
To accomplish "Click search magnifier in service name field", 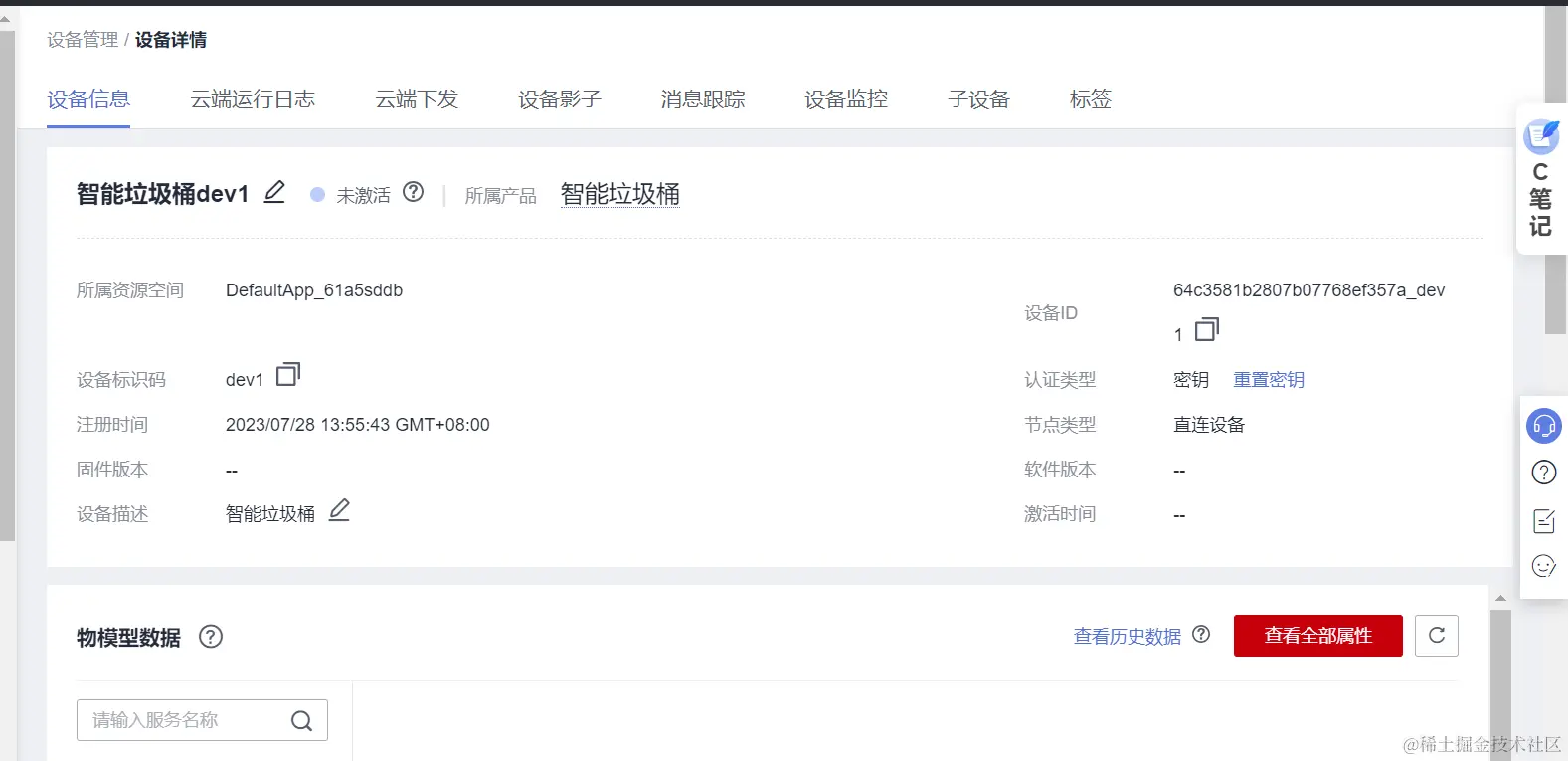I will (x=302, y=720).
